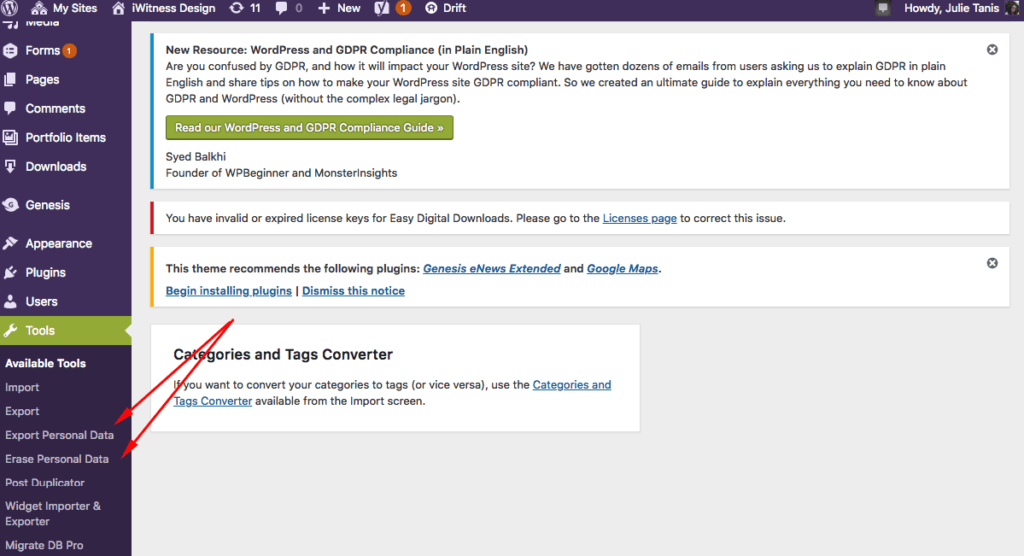The height and width of the screenshot is (556, 1024).
Task: Open Widget Importer & Exporter
Action: [x=52, y=514]
